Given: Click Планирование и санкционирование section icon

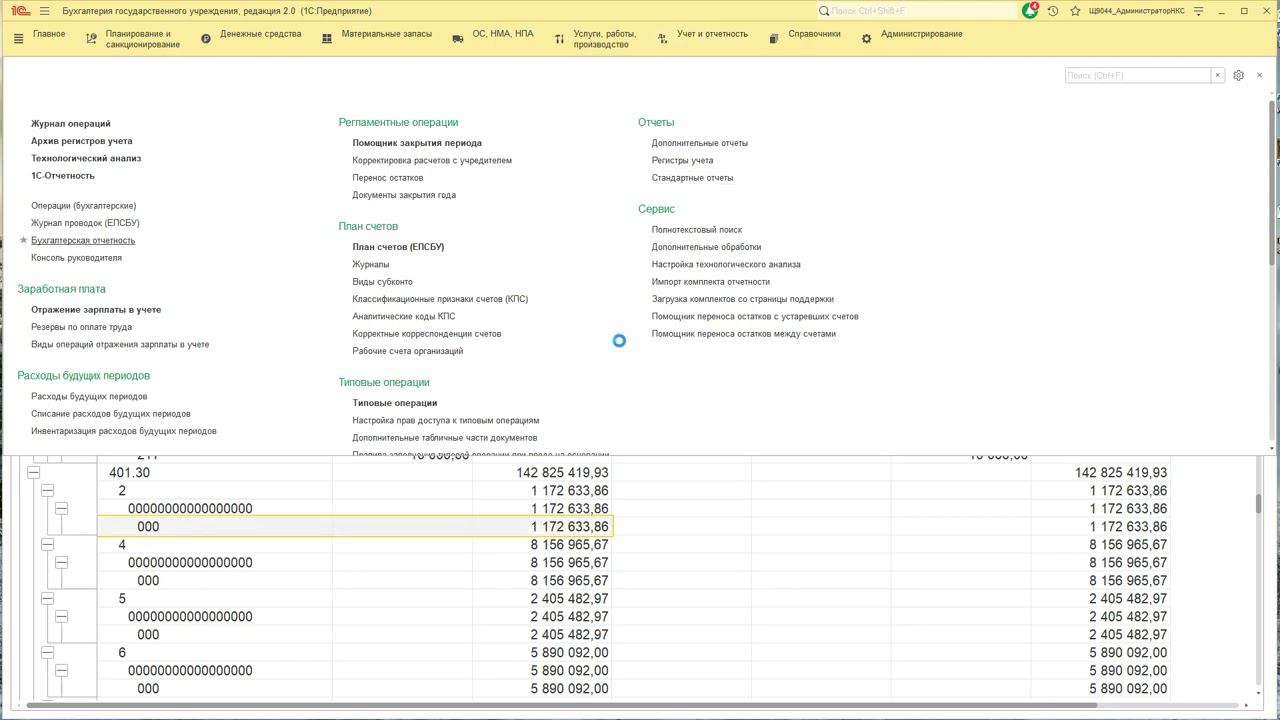Looking at the screenshot, I should [x=91, y=39].
